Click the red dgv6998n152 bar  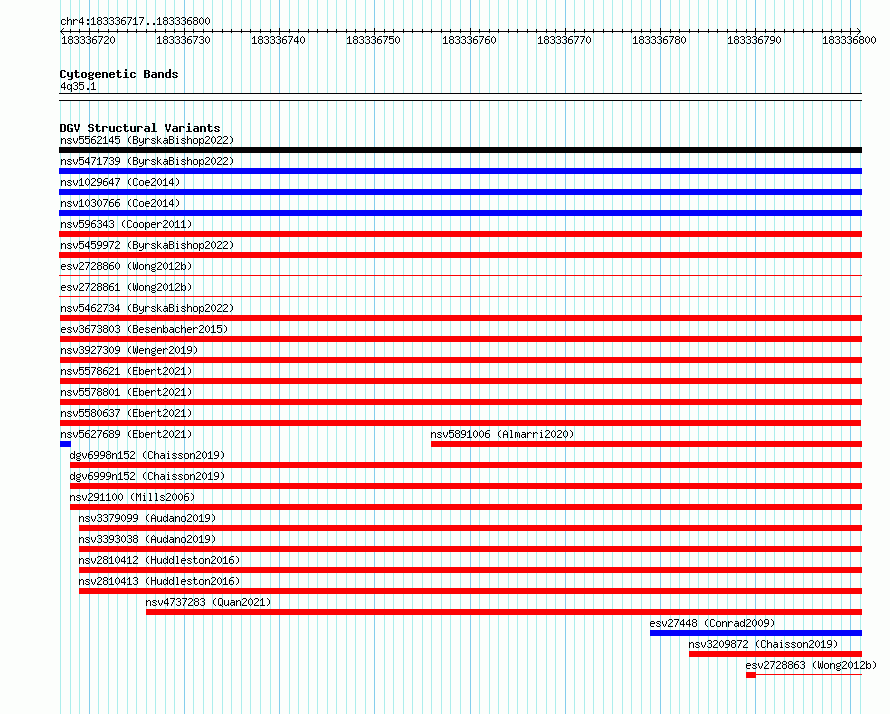click(466, 465)
